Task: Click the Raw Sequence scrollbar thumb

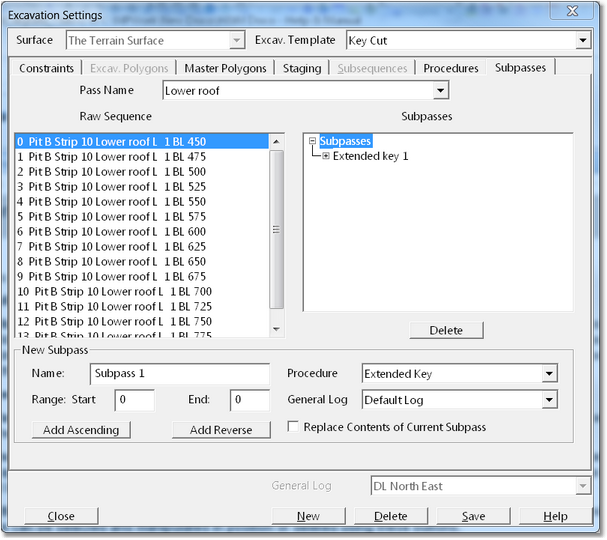Action: [276, 230]
